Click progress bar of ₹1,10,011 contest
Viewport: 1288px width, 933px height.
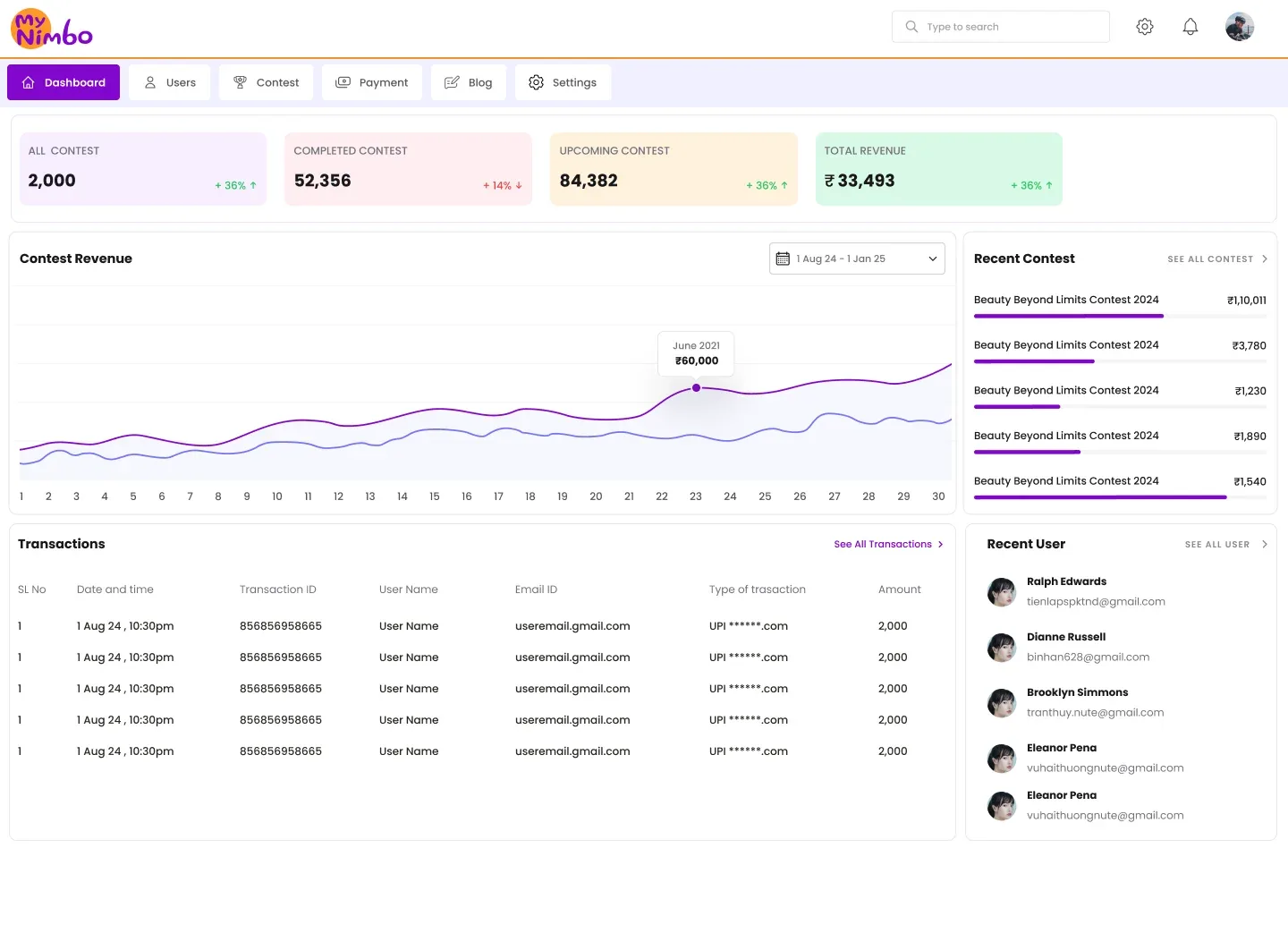coord(1120,316)
